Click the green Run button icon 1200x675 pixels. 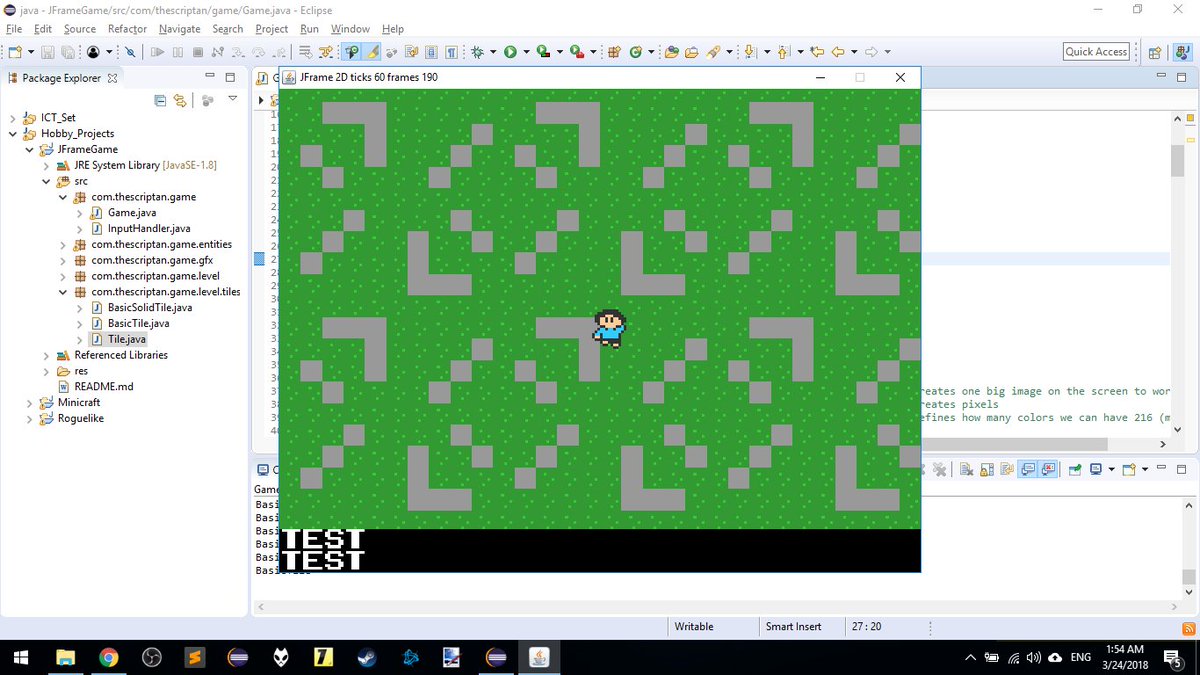(510, 52)
